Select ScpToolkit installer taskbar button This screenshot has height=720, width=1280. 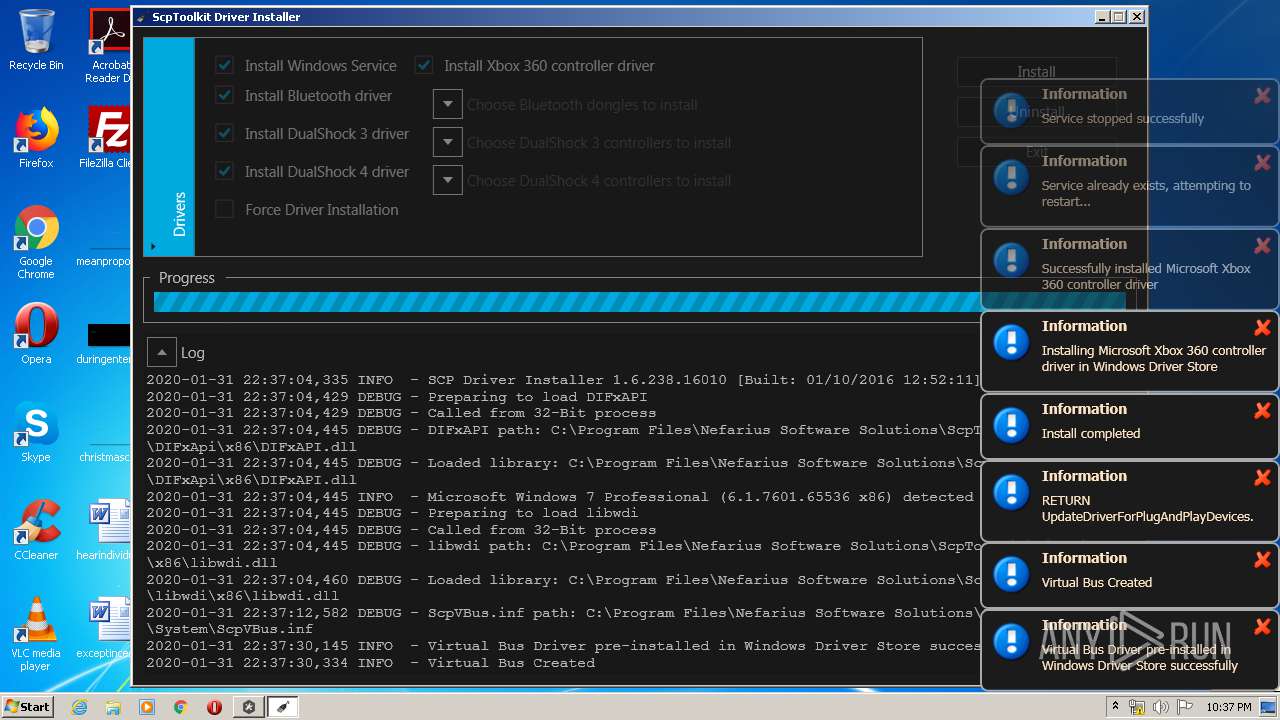click(283, 707)
